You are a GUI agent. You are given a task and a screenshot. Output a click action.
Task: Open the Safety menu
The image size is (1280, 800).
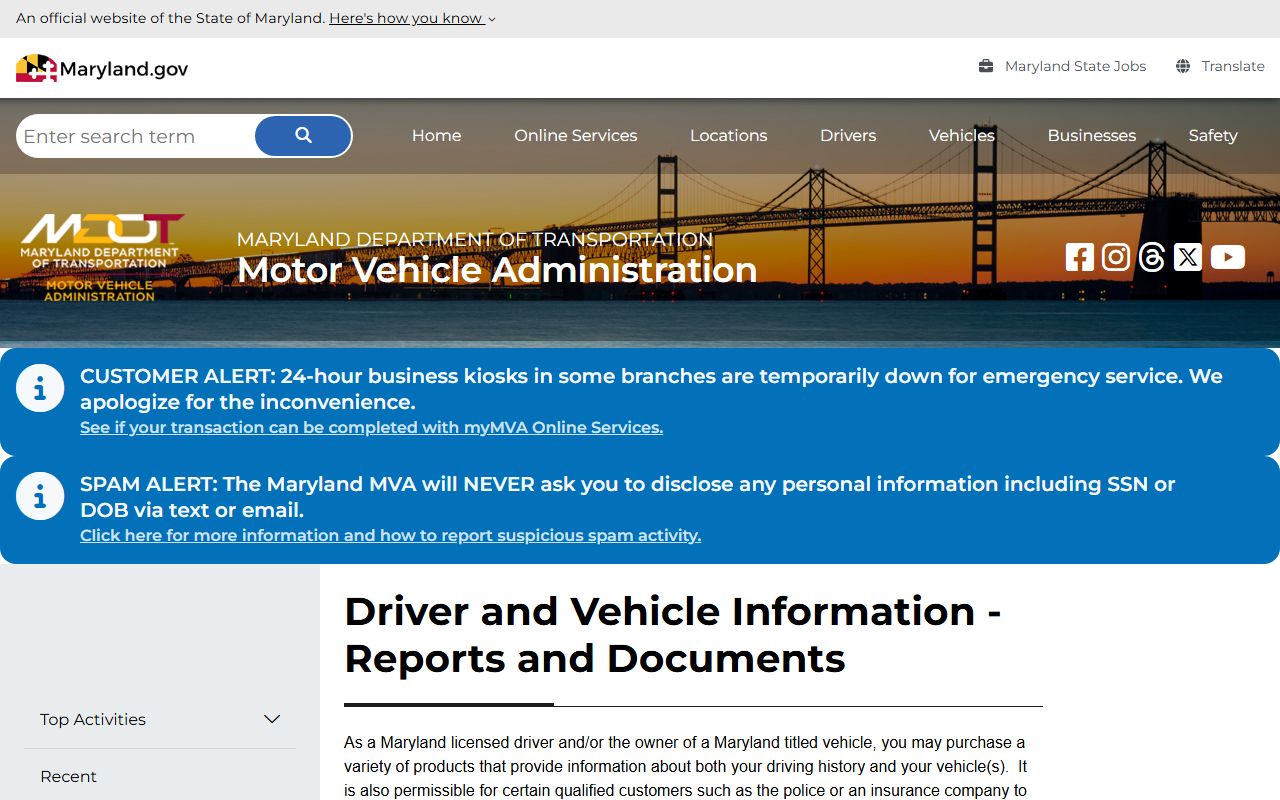(1213, 136)
